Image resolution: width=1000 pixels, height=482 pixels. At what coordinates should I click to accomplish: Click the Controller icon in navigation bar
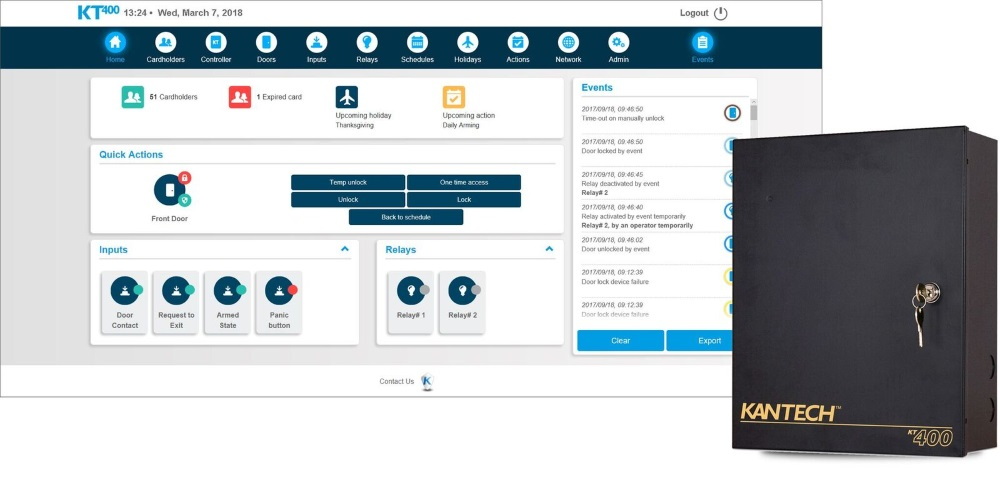coord(216,43)
